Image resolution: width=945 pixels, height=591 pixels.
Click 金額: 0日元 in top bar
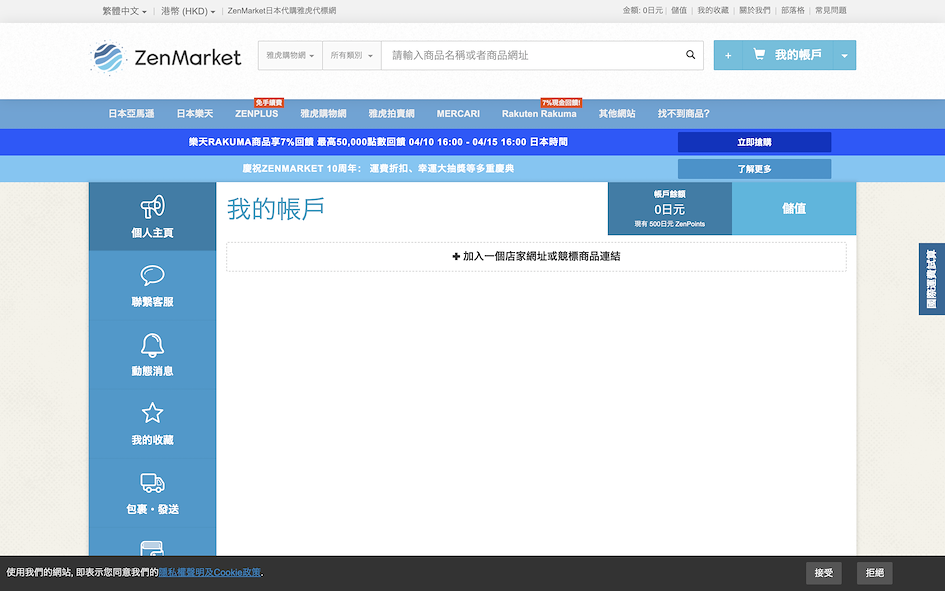tap(642, 10)
